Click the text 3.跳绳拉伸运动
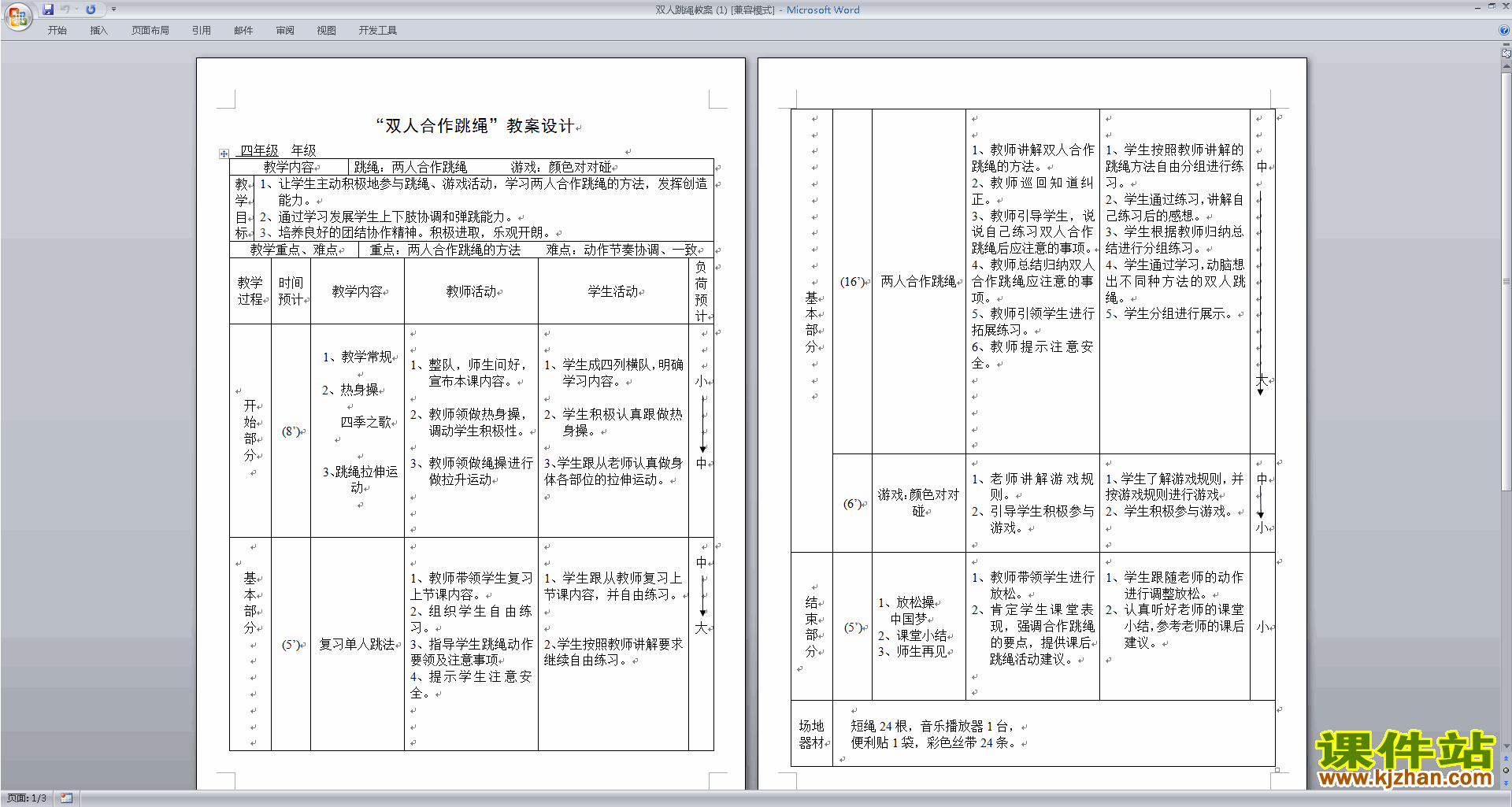This screenshot has width=1512, height=807. [x=360, y=479]
